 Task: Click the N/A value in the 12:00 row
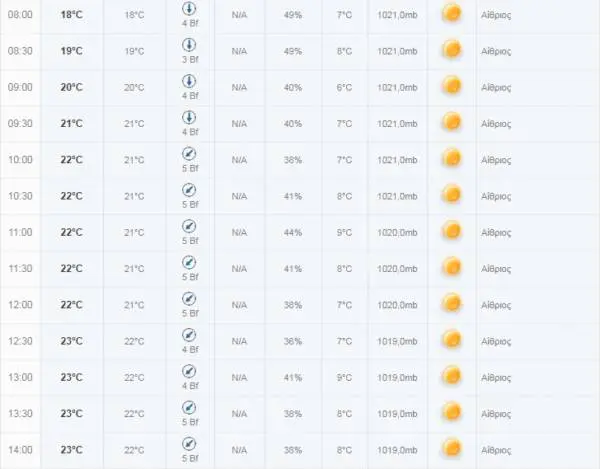(239, 305)
